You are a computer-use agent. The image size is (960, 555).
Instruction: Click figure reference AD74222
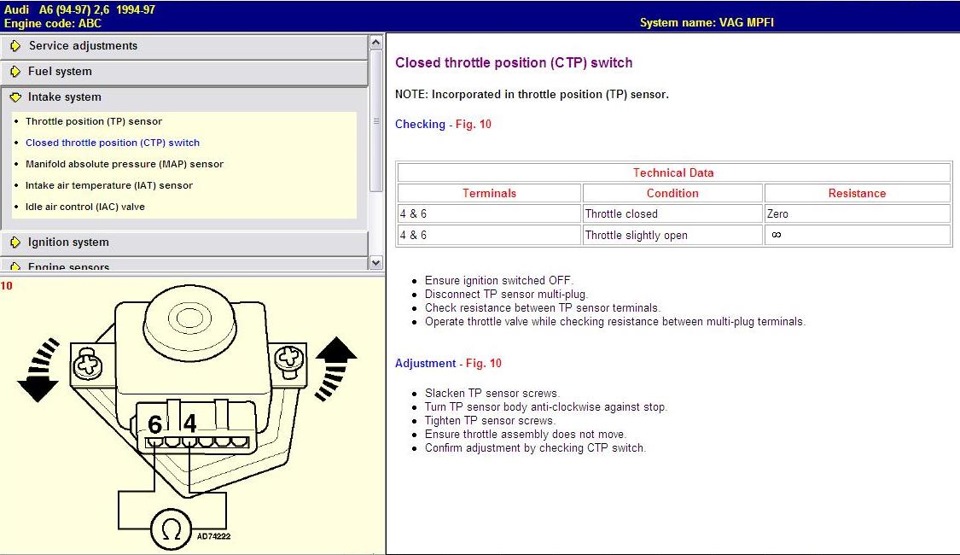point(214,537)
